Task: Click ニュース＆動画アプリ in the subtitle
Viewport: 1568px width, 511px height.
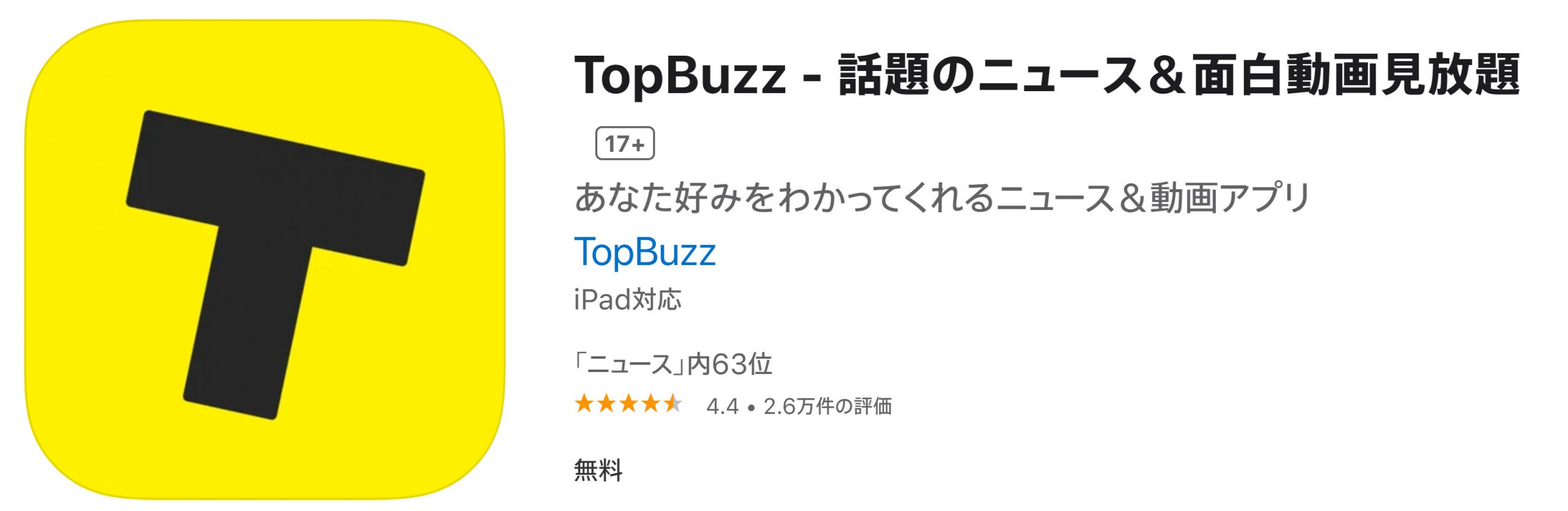Action: [1153, 198]
